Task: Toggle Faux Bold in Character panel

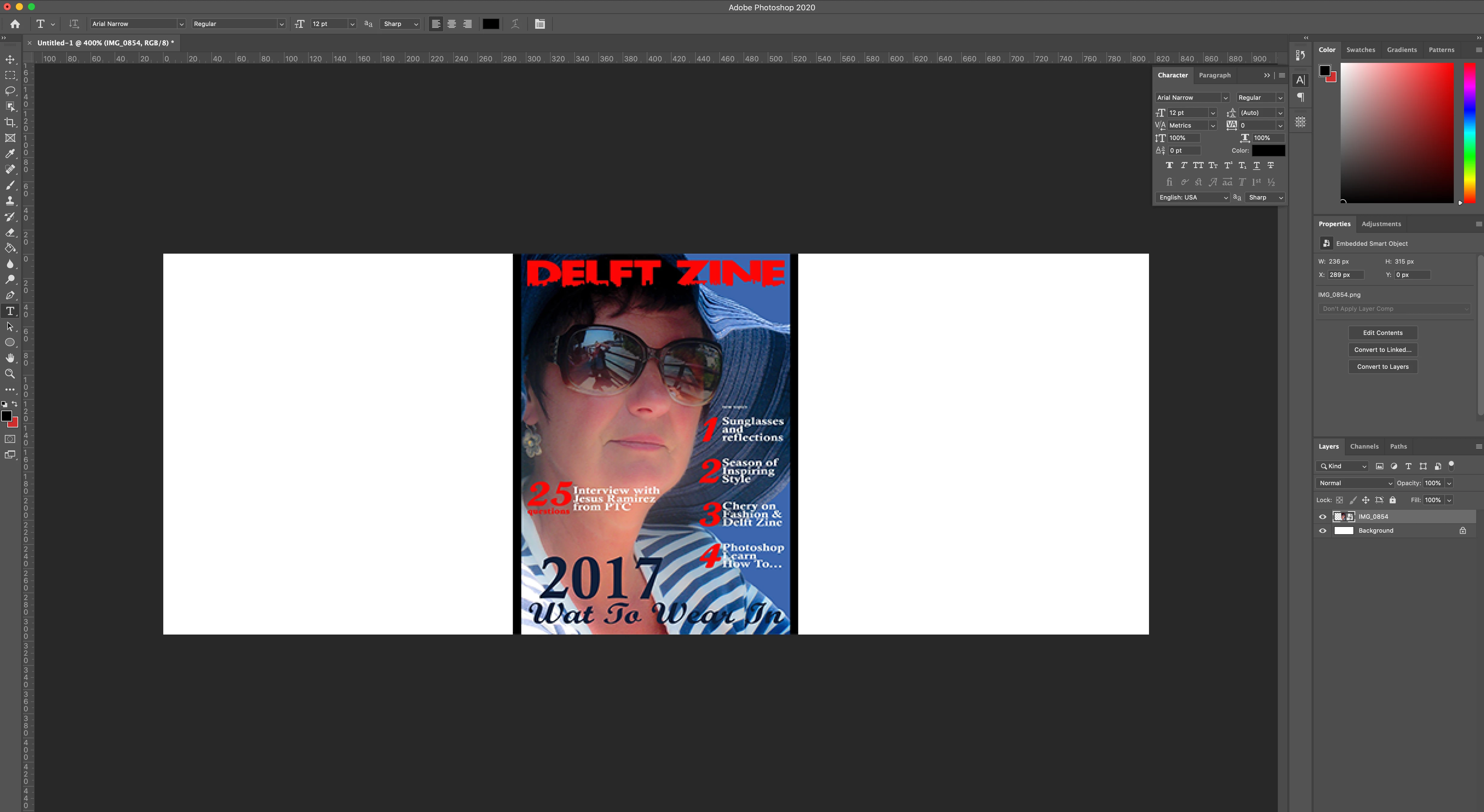Action: (x=1169, y=166)
